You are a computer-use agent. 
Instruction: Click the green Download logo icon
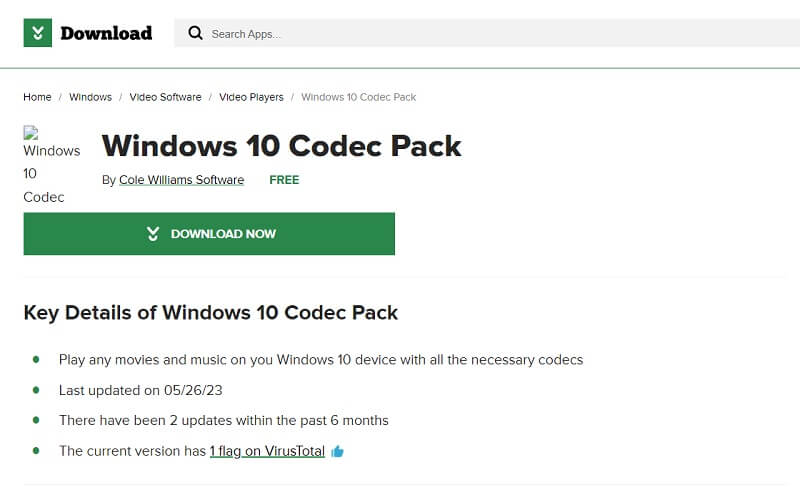point(38,33)
